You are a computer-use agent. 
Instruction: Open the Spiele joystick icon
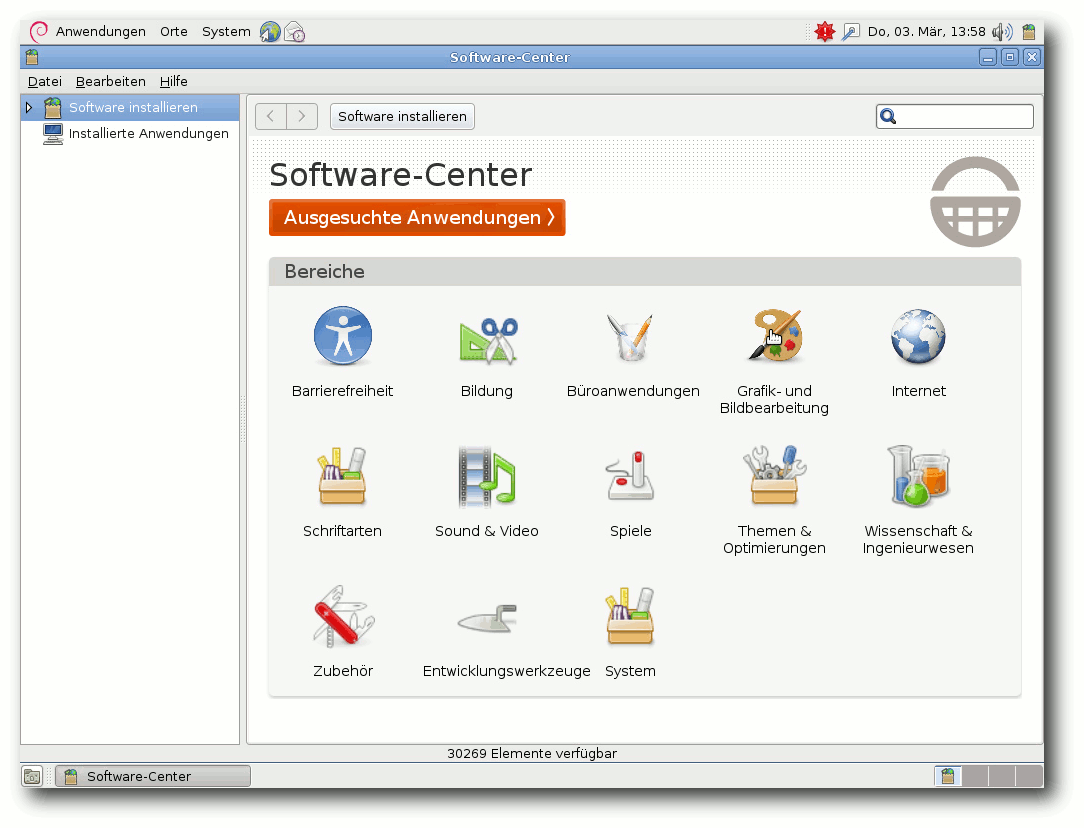630,476
